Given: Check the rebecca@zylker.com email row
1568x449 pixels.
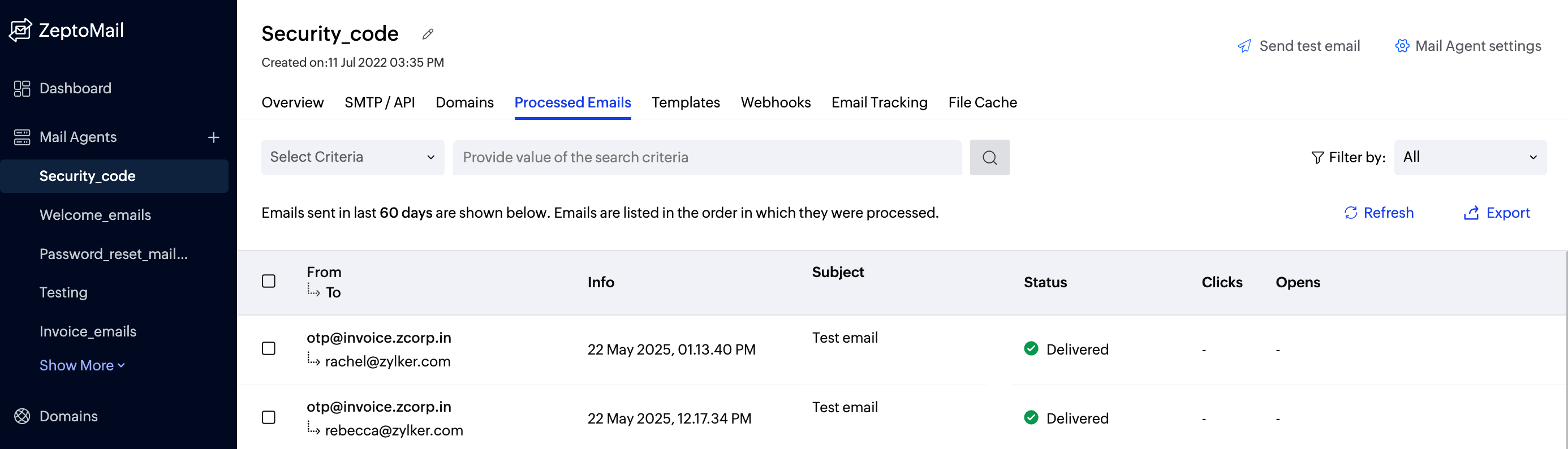Looking at the screenshot, I should pyautogui.click(x=269, y=417).
